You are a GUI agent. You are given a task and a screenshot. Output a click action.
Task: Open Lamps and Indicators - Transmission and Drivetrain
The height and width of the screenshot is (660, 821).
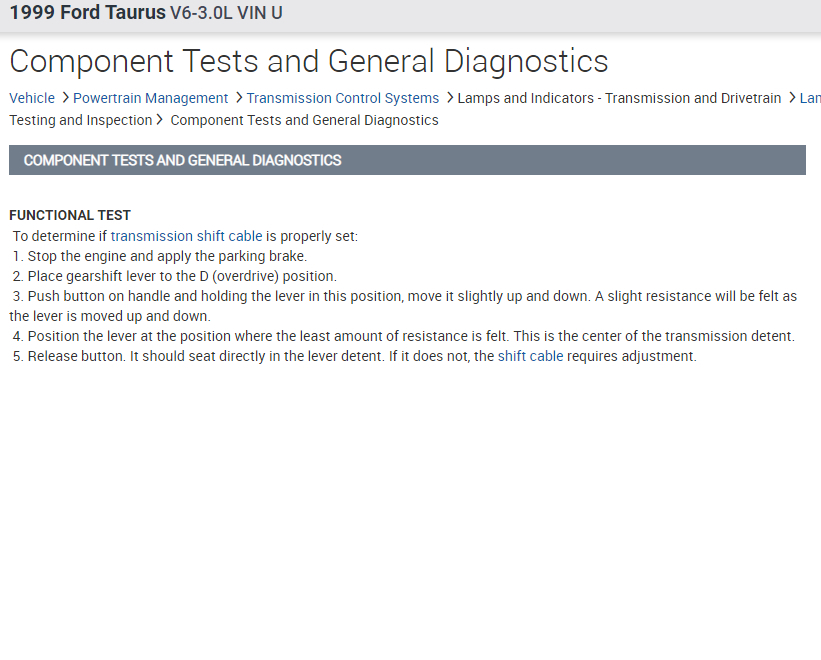[x=619, y=98]
